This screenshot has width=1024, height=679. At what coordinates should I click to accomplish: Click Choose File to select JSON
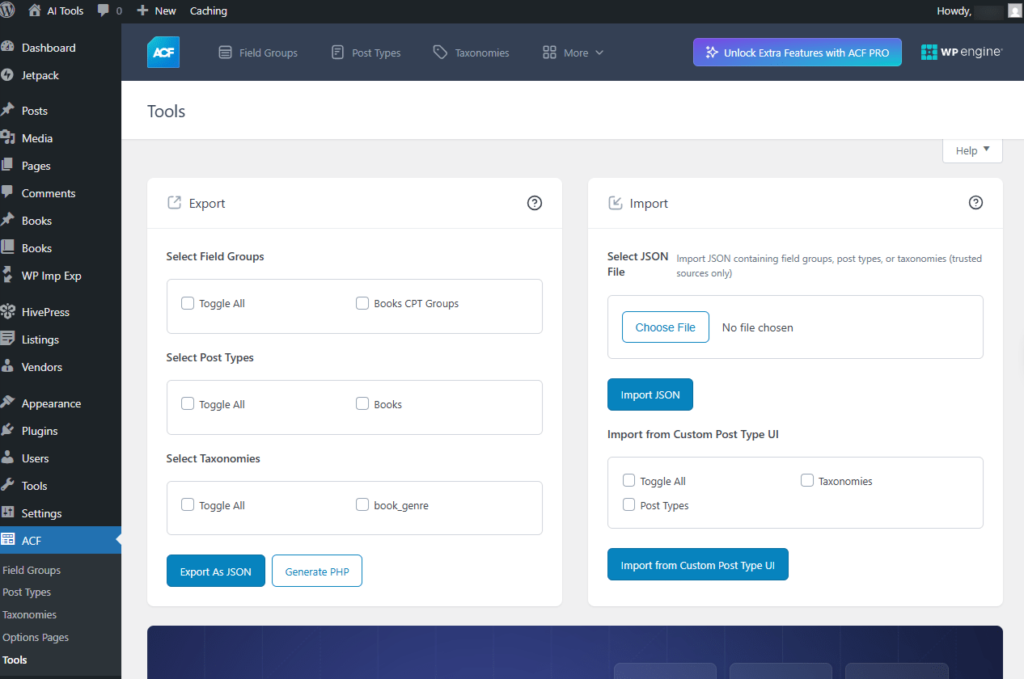665,327
